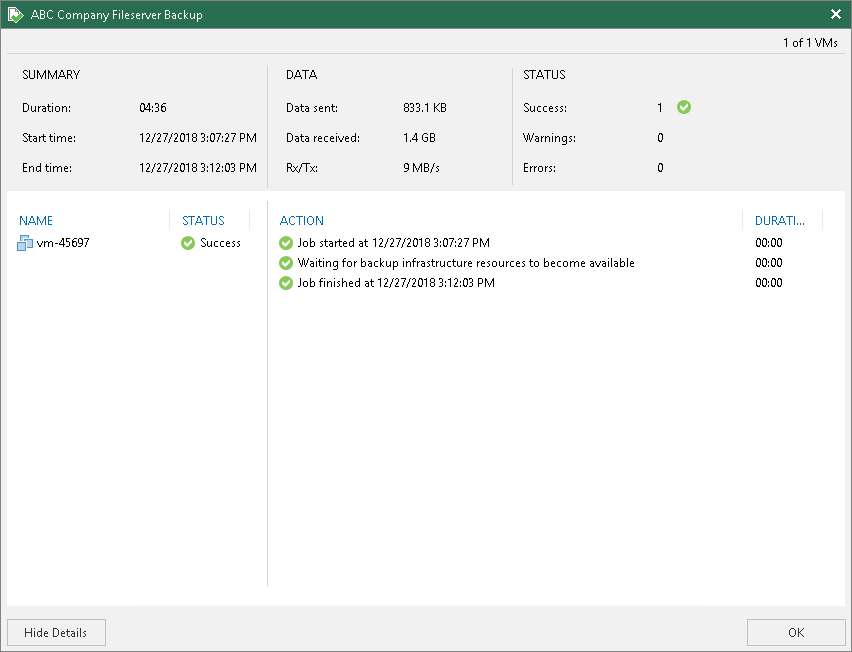Click the 'Data sent:' label

(312, 108)
